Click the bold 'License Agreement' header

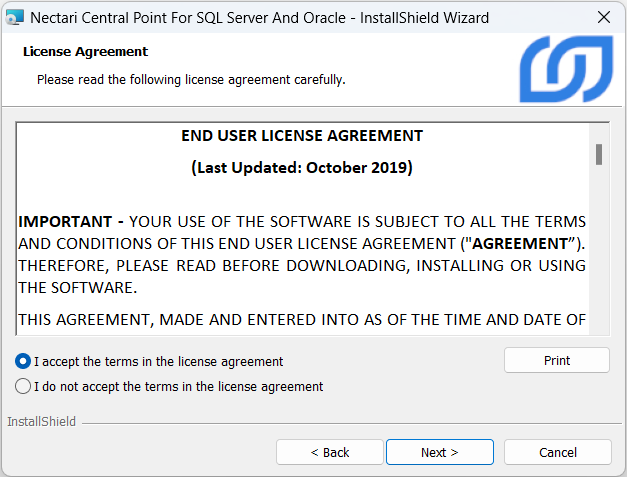coord(85,52)
